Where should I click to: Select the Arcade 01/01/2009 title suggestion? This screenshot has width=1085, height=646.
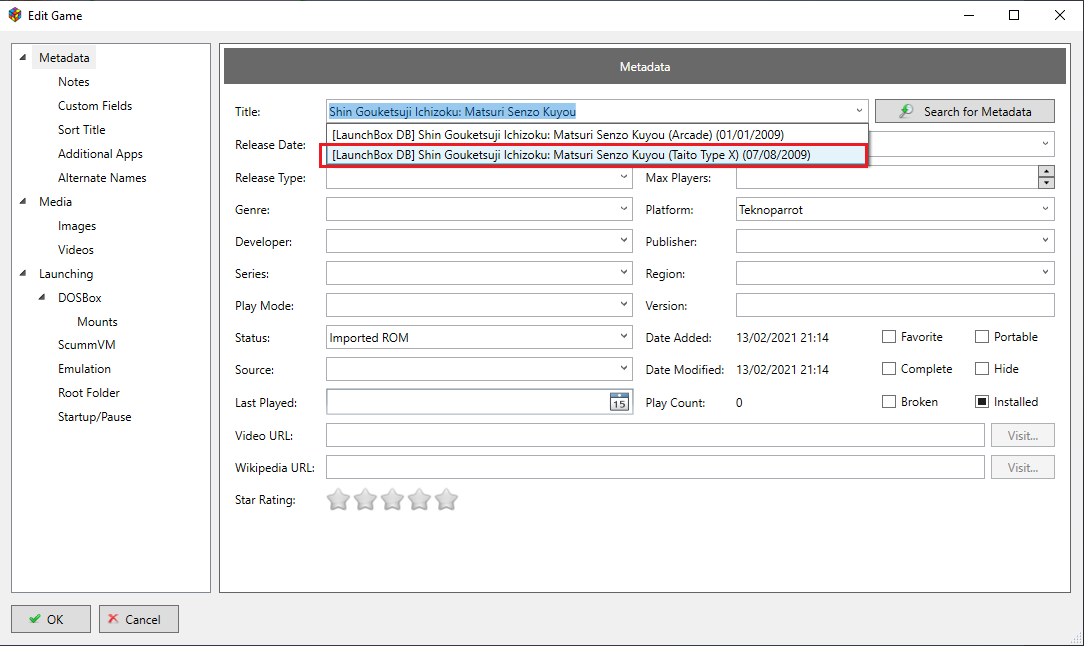[597, 134]
